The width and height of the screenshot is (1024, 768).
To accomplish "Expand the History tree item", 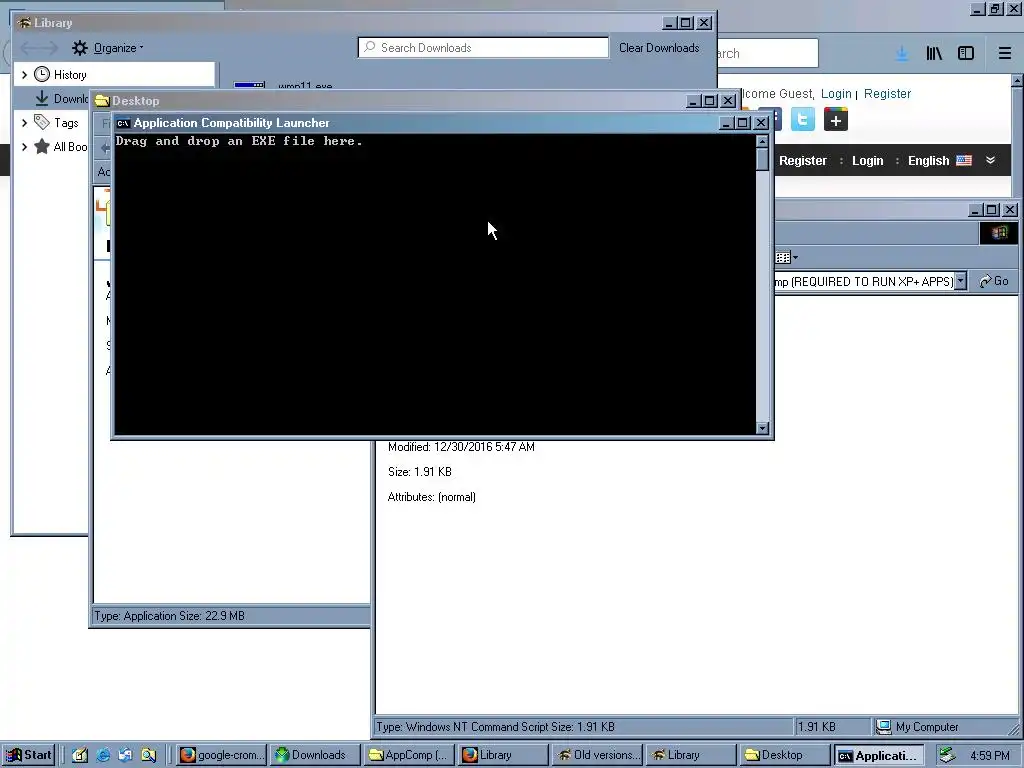I will point(25,74).
